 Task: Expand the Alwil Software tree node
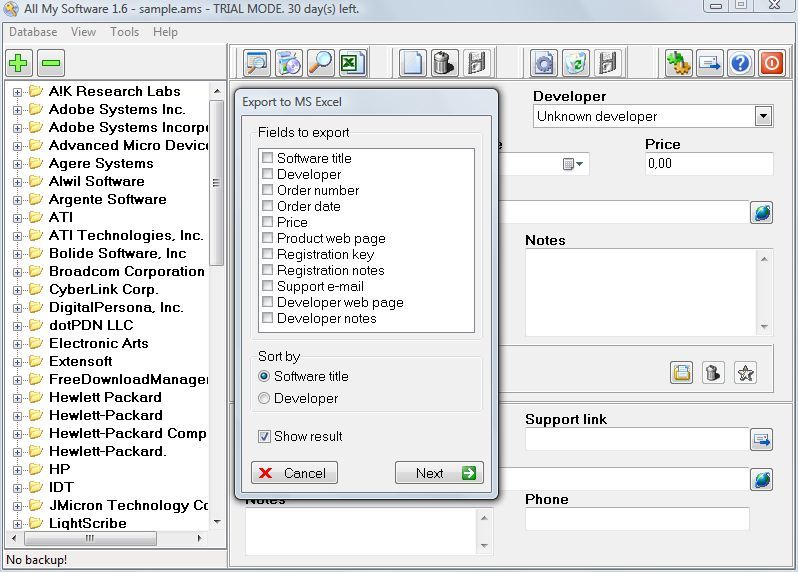17,182
